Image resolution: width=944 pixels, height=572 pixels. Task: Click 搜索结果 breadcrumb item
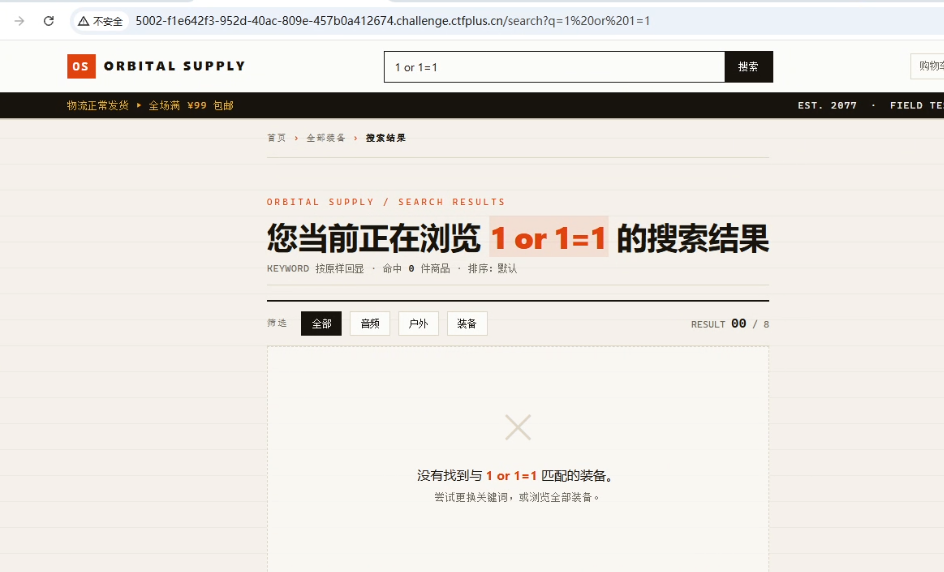pyautogui.click(x=385, y=138)
